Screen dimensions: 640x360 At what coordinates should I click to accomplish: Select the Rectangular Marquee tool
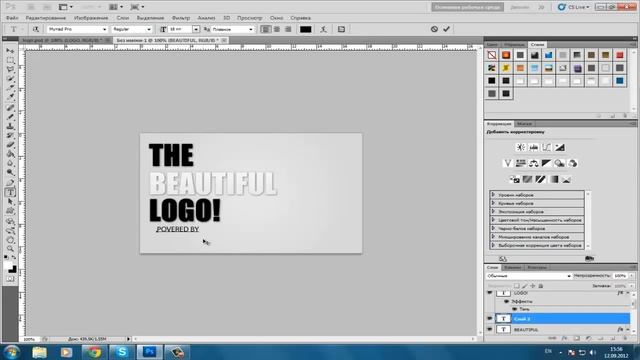pos(10,60)
